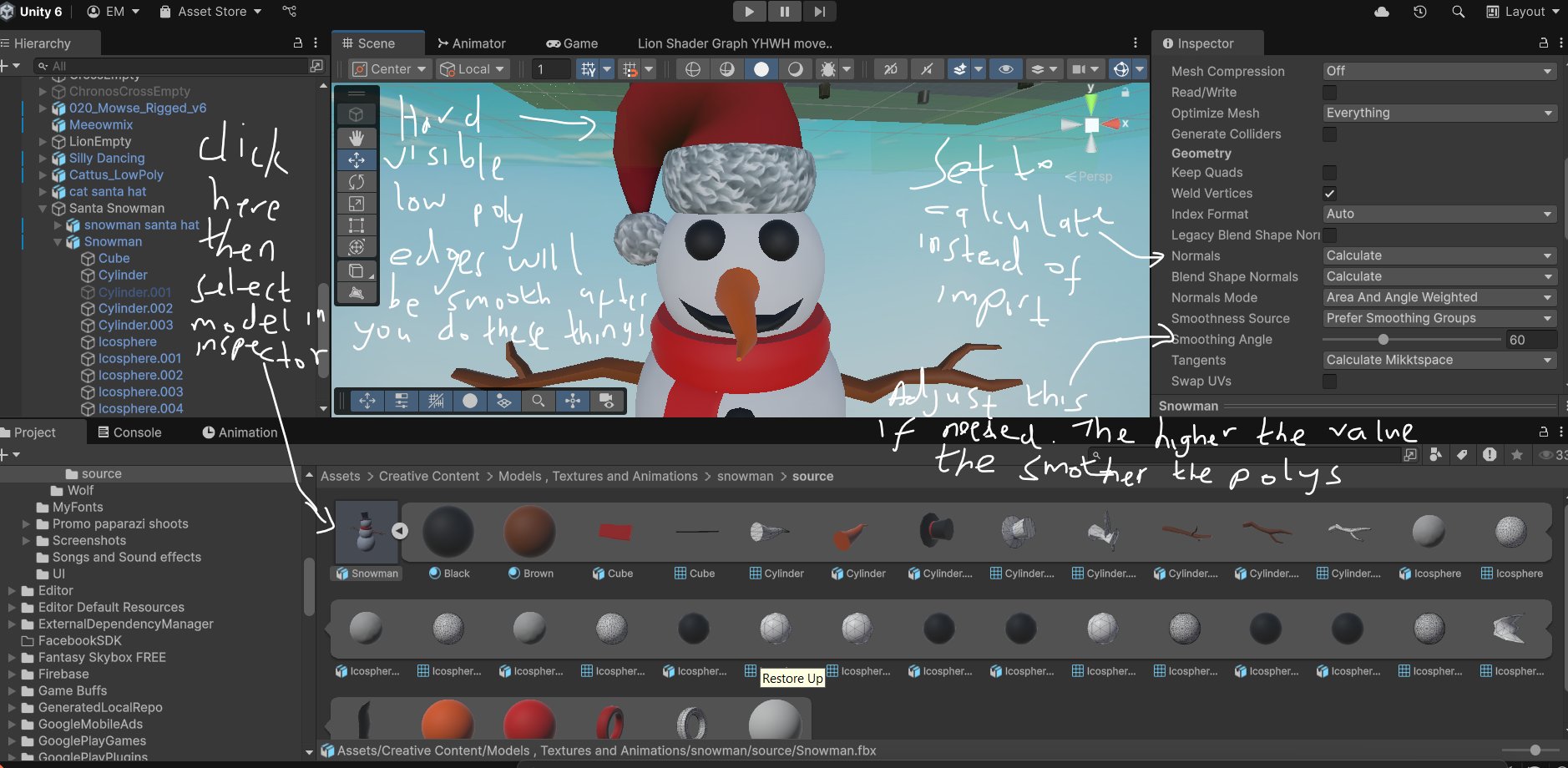Open the Optimize Mesh dropdown

pos(1440,113)
